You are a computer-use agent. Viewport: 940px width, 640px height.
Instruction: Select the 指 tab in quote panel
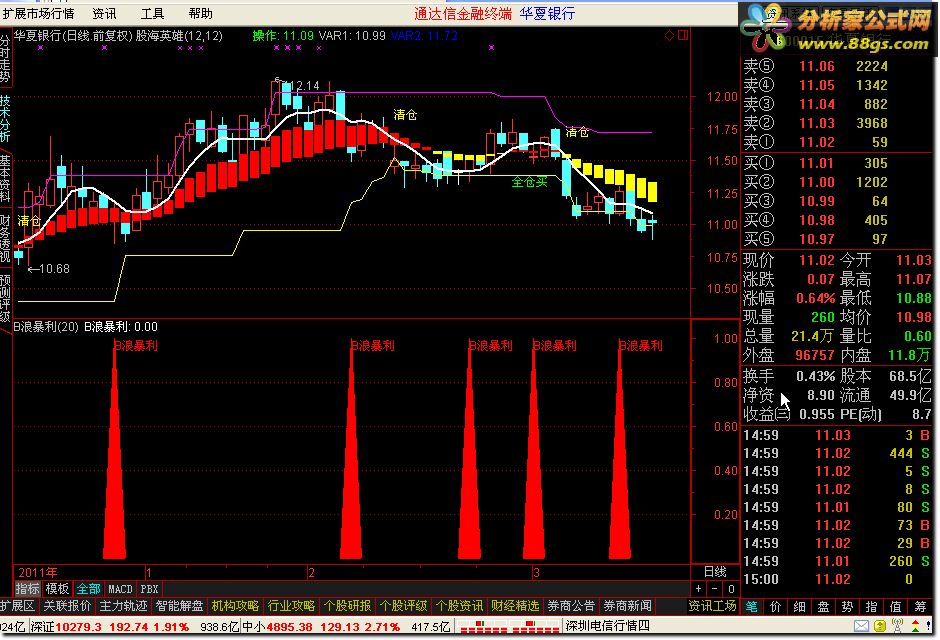[x=872, y=607]
